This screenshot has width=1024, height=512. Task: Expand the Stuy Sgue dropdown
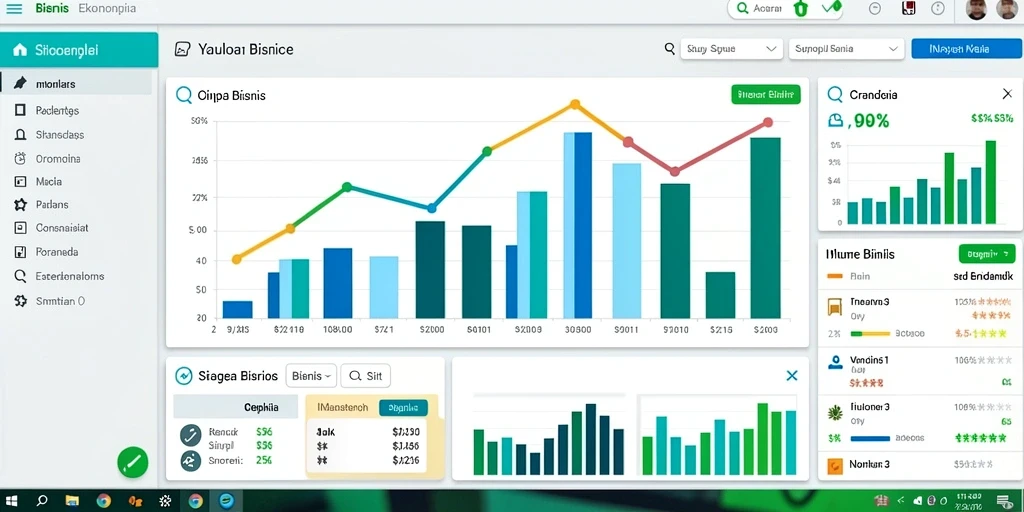[731, 49]
